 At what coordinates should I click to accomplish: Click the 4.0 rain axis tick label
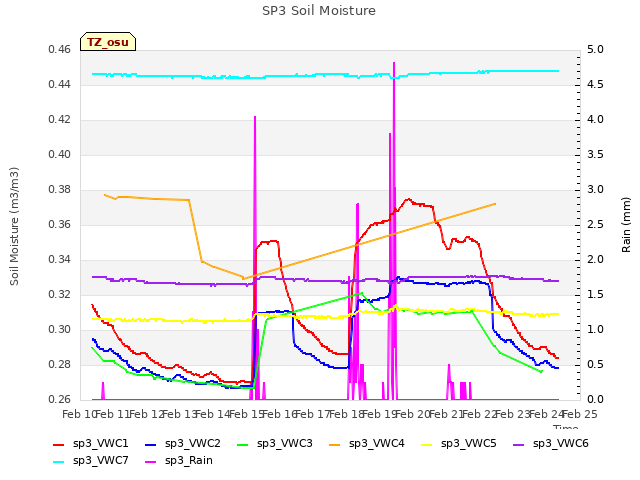pos(595,120)
